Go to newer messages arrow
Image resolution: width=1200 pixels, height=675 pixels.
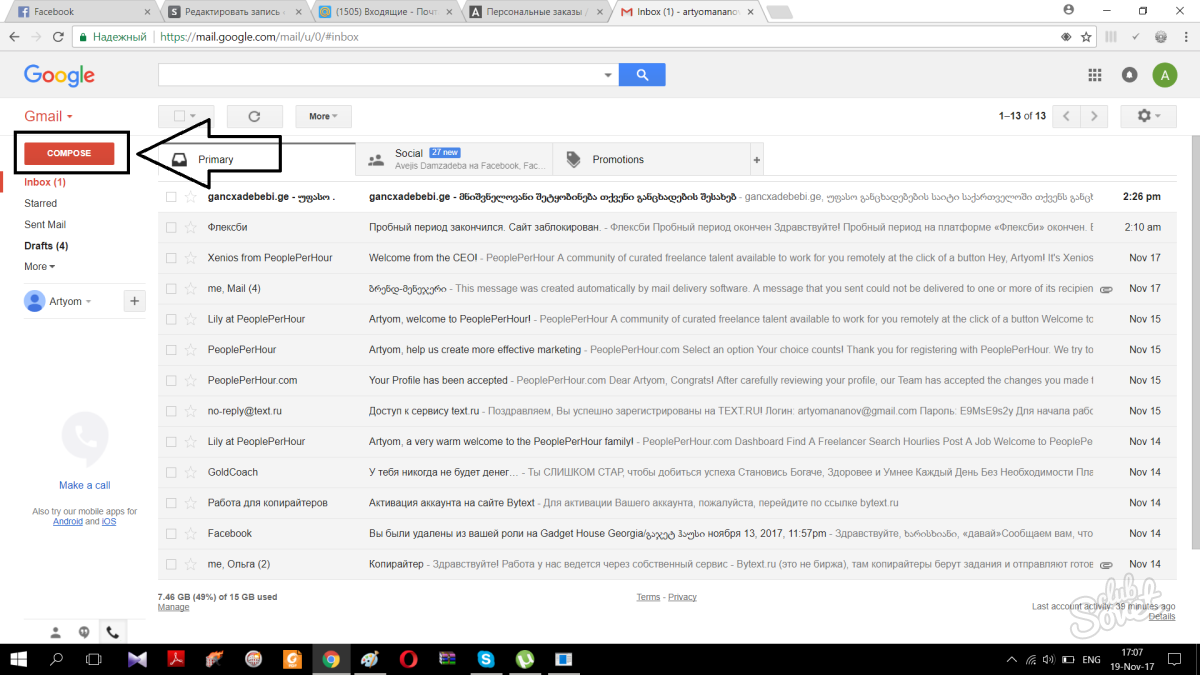coord(1068,116)
